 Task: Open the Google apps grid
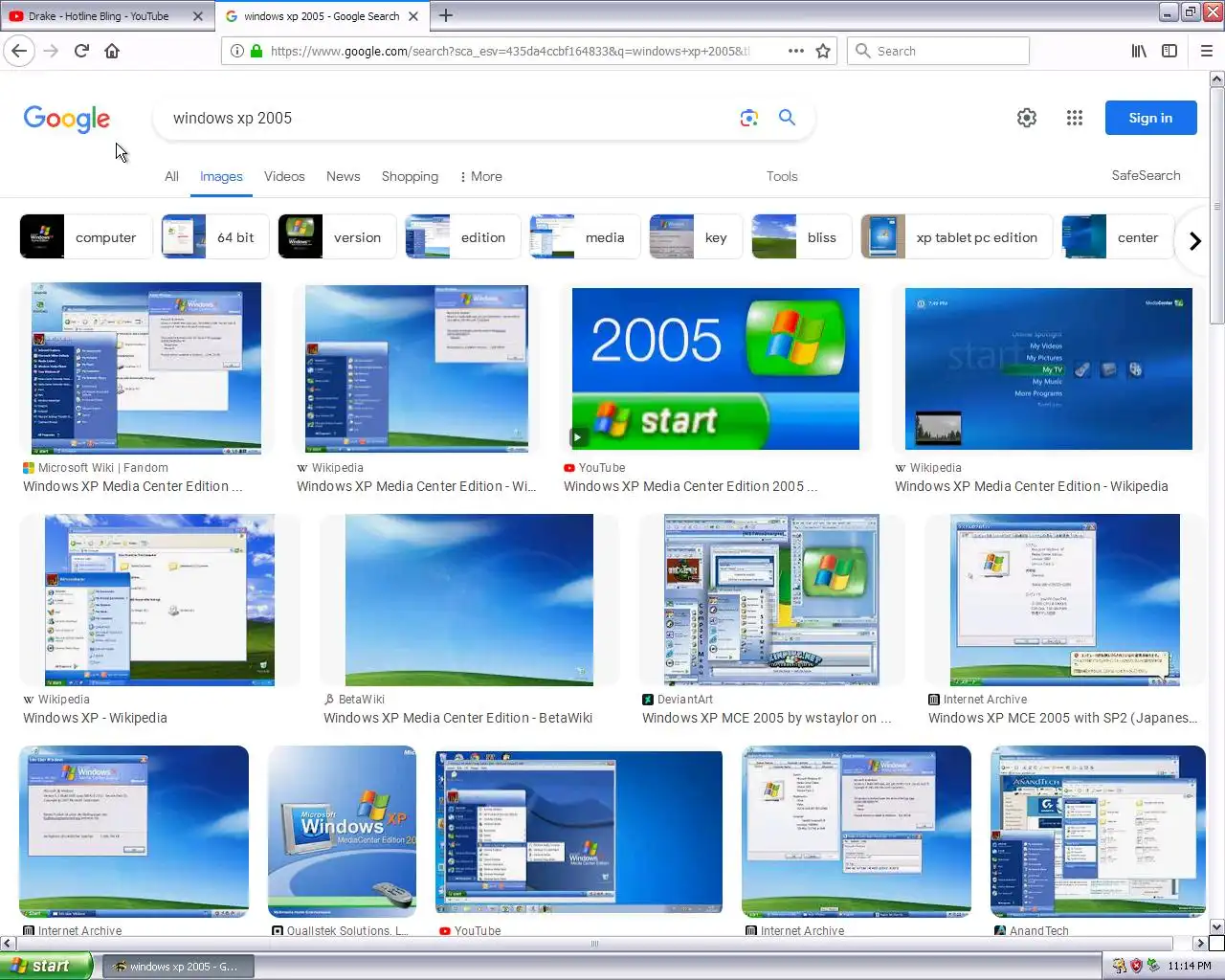coord(1075,118)
